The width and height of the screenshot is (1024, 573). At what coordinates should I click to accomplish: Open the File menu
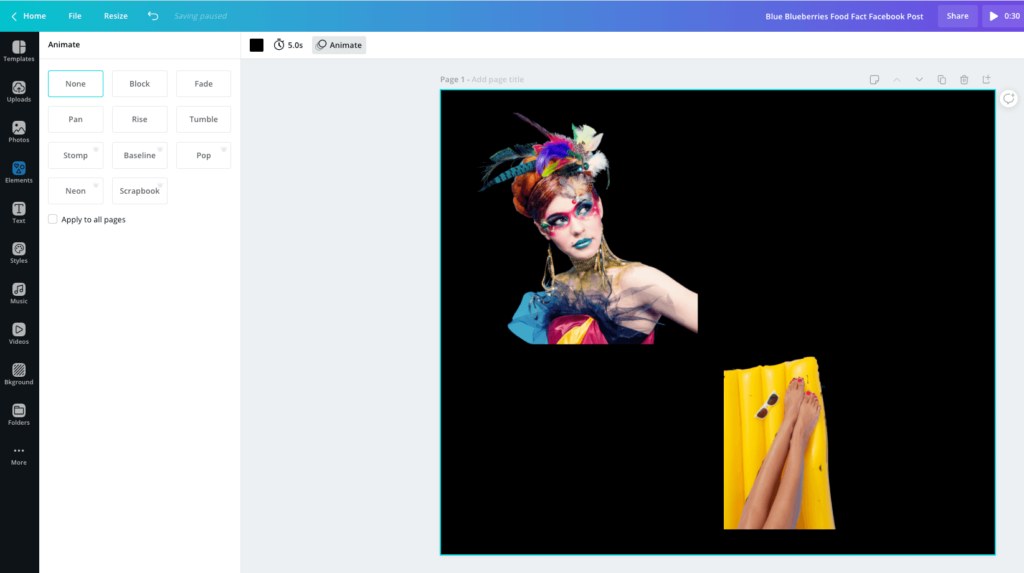(75, 16)
